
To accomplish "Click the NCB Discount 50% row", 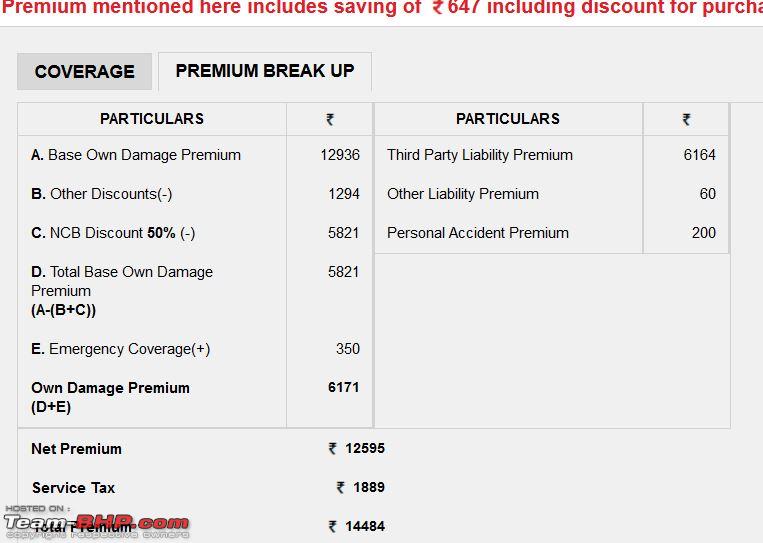I will 195,233.
